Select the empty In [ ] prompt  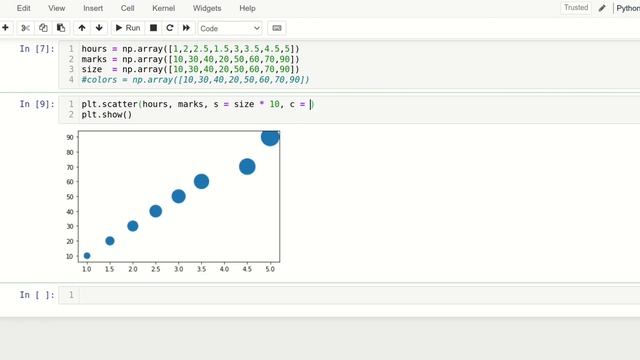pyautogui.click(x=37, y=295)
